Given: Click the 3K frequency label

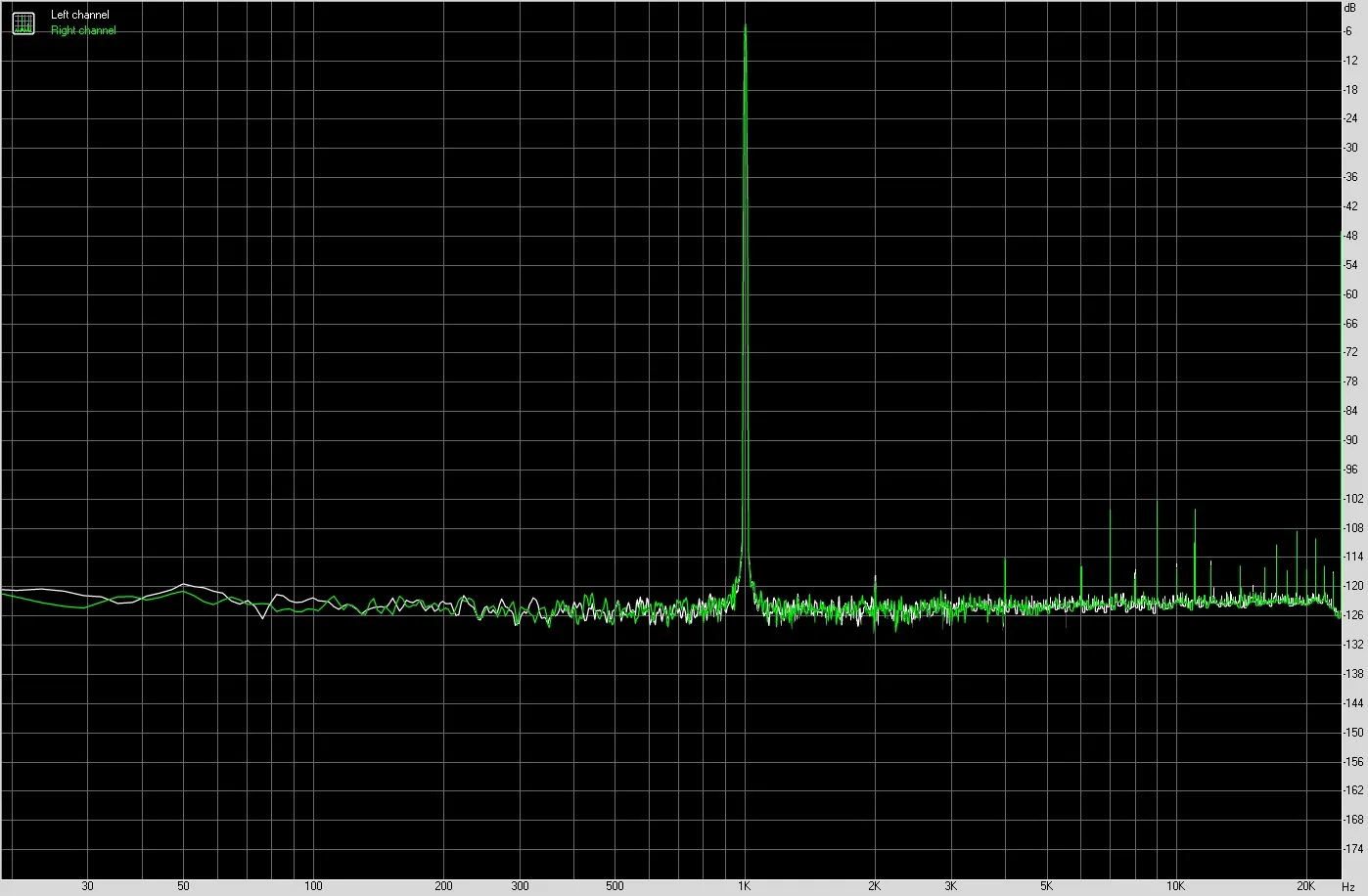Looking at the screenshot, I should pos(951,886).
